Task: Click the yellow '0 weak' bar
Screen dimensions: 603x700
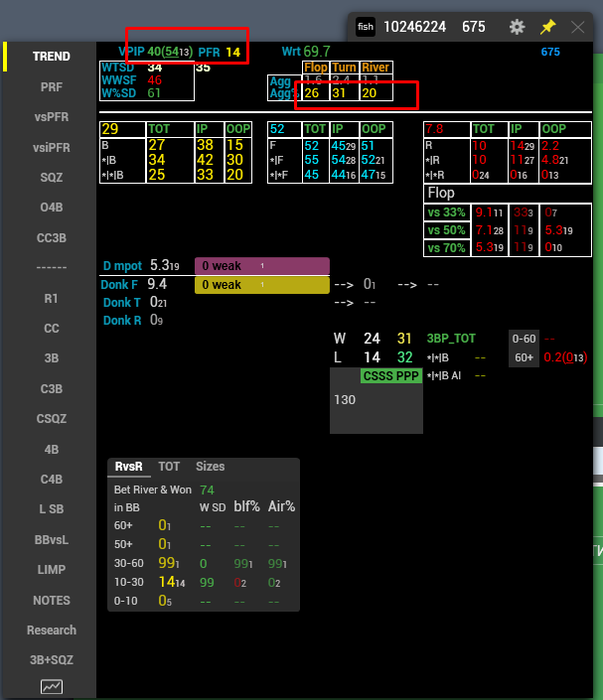Action: (262, 285)
